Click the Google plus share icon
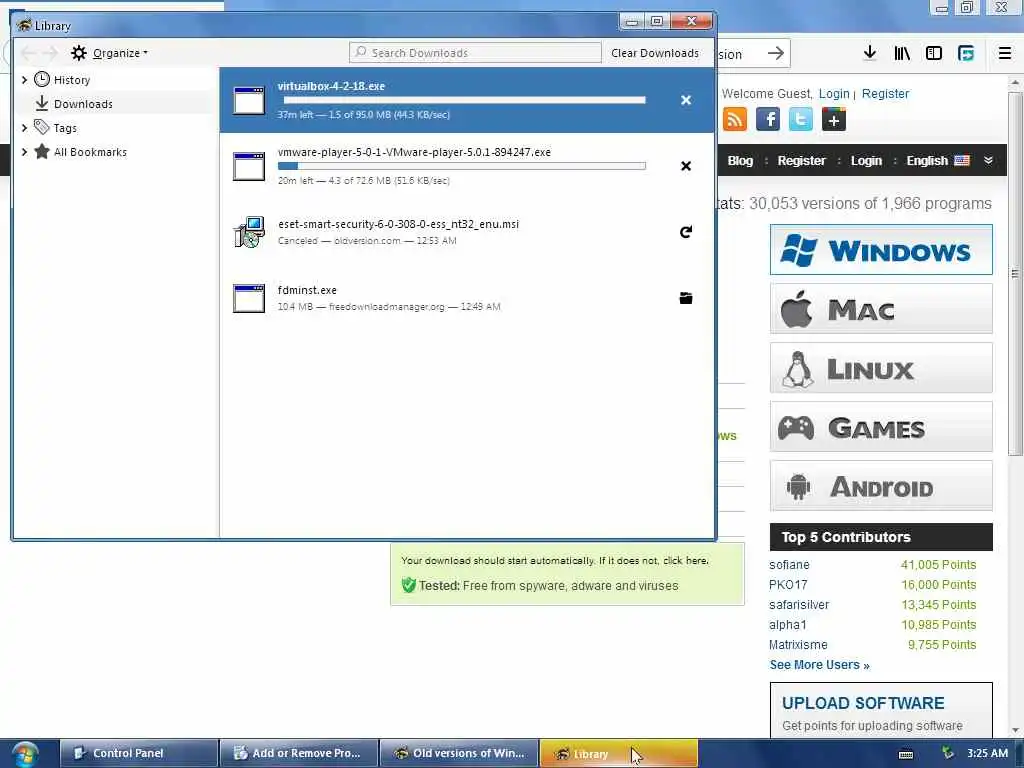1024x768 pixels. coord(834,120)
